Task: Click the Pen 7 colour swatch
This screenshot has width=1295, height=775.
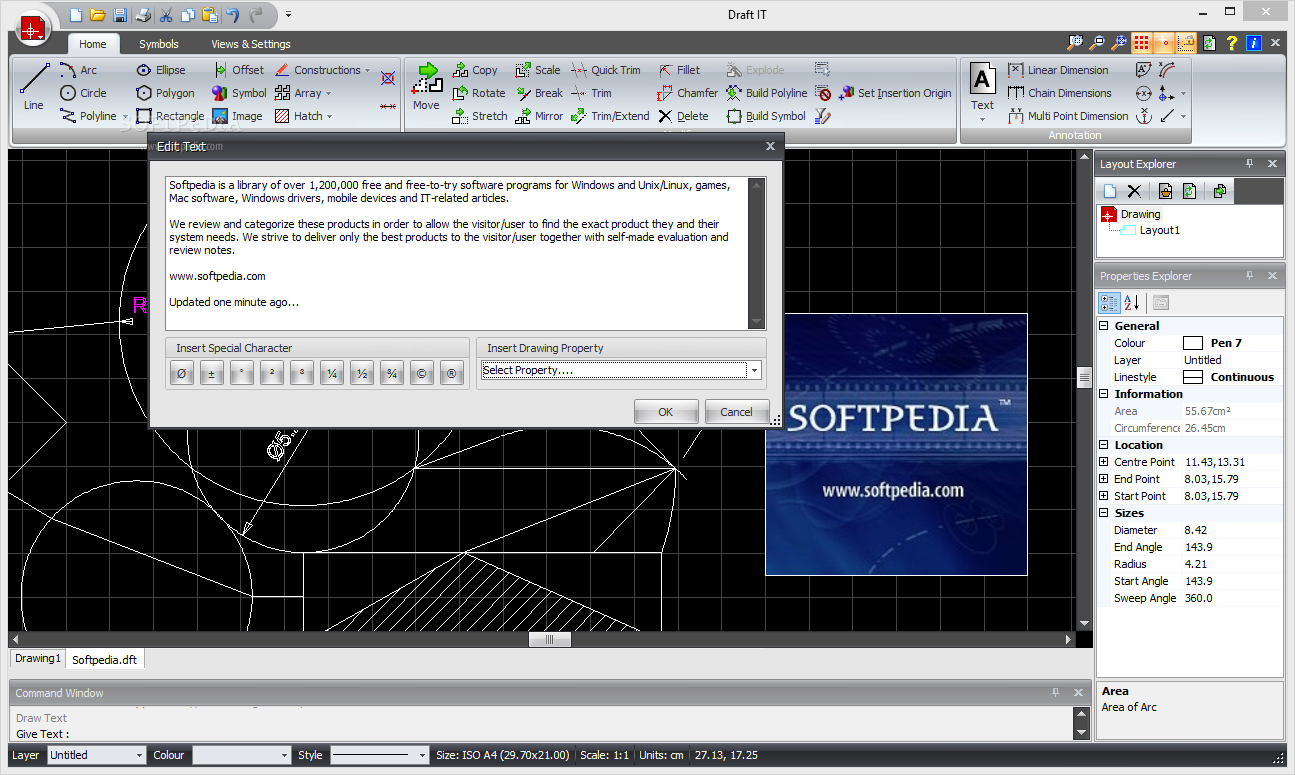Action: tap(1193, 343)
